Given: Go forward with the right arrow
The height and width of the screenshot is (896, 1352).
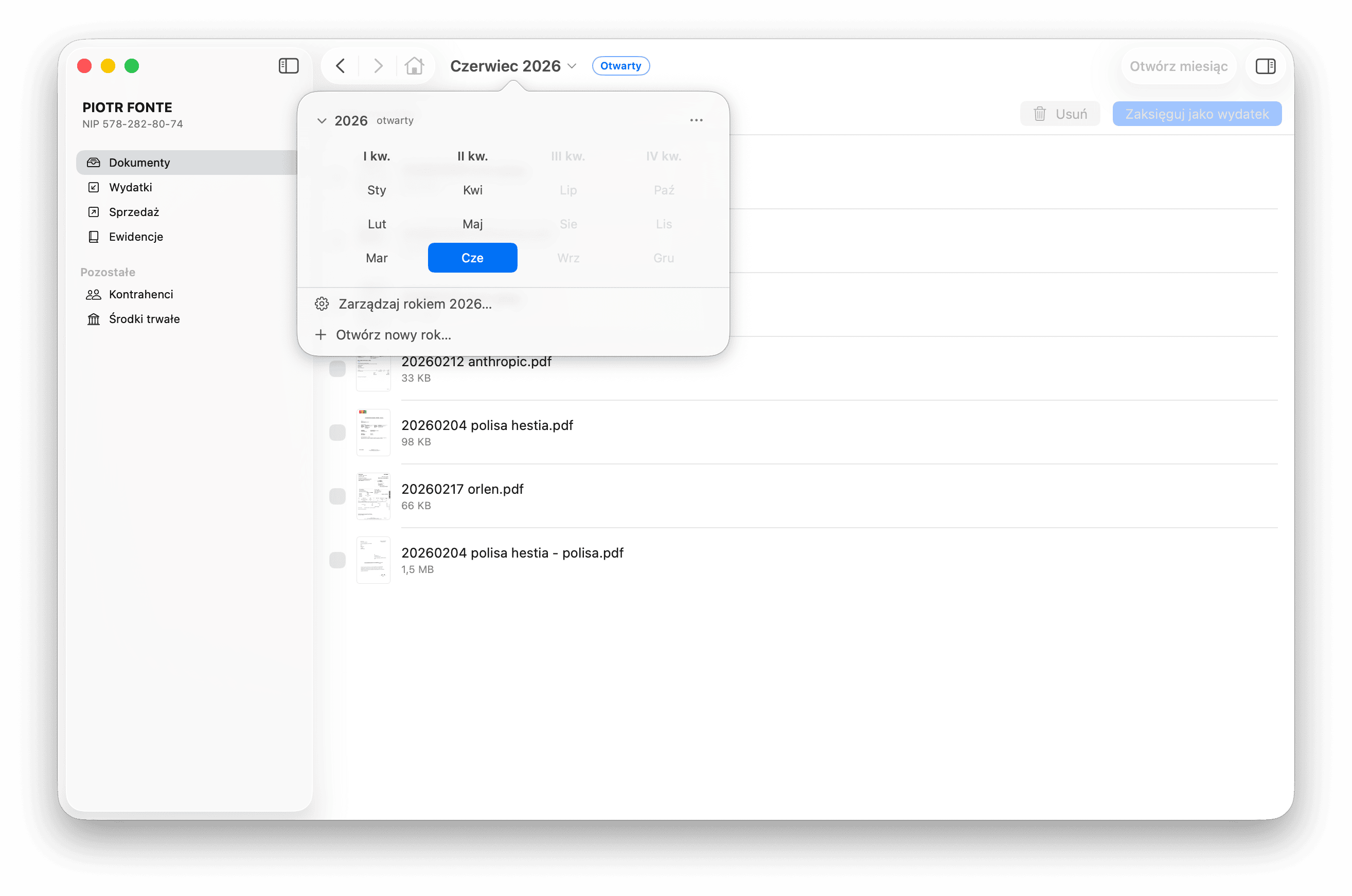Looking at the screenshot, I should [x=378, y=66].
